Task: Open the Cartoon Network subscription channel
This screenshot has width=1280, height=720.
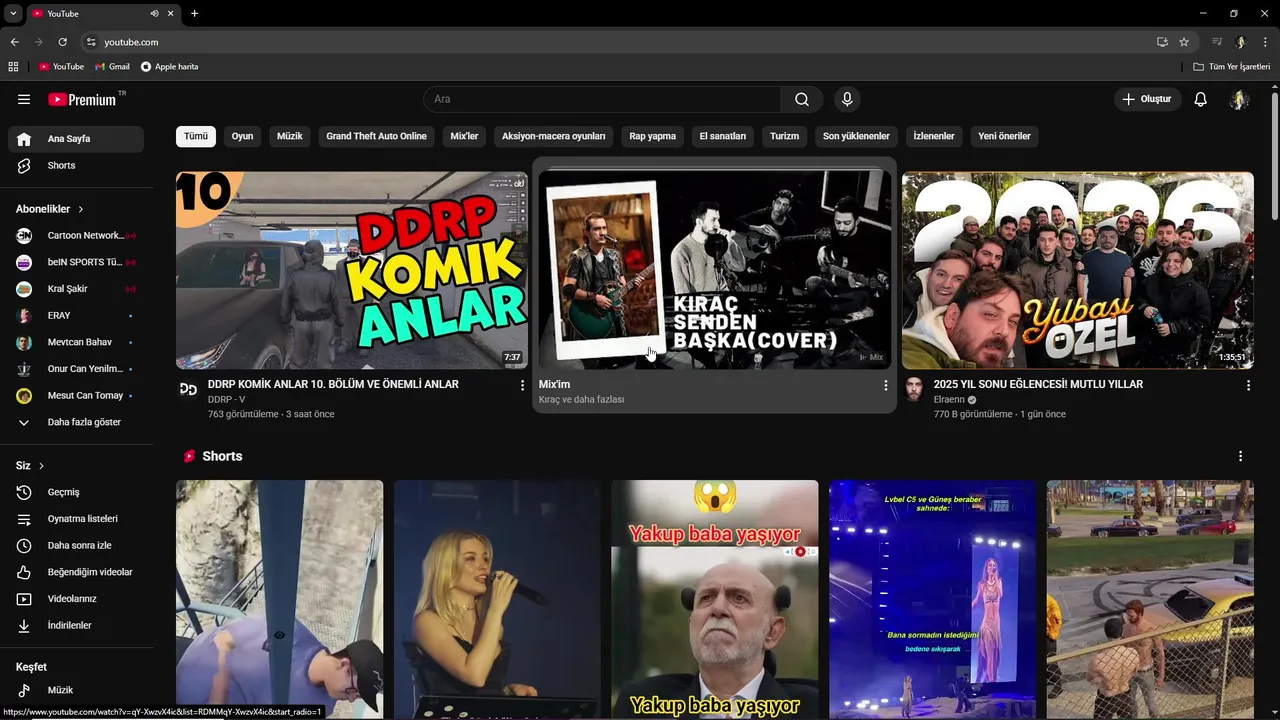Action: click(x=76, y=235)
